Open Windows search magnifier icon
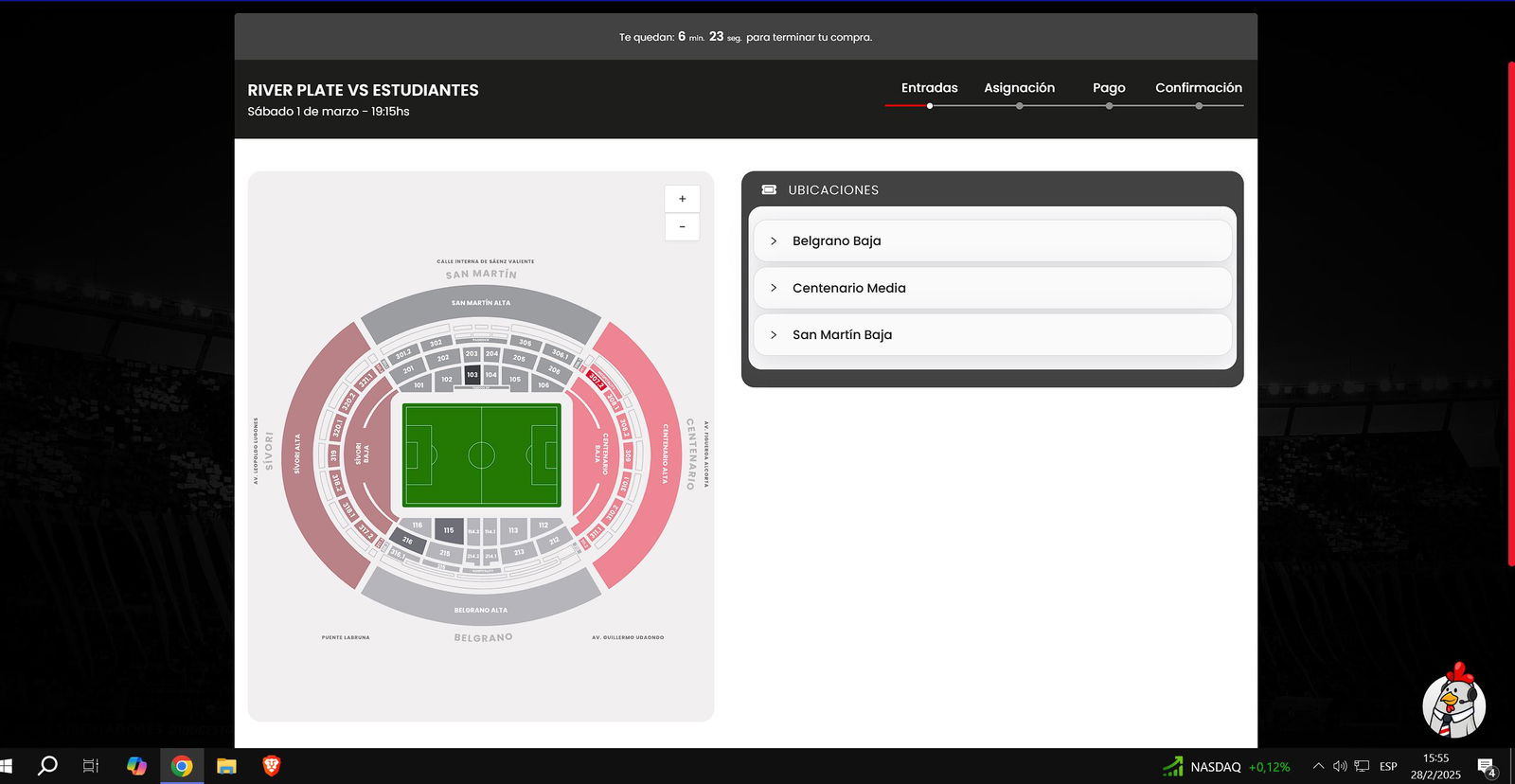This screenshot has height=784, width=1515. pyautogui.click(x=46, y=766)
